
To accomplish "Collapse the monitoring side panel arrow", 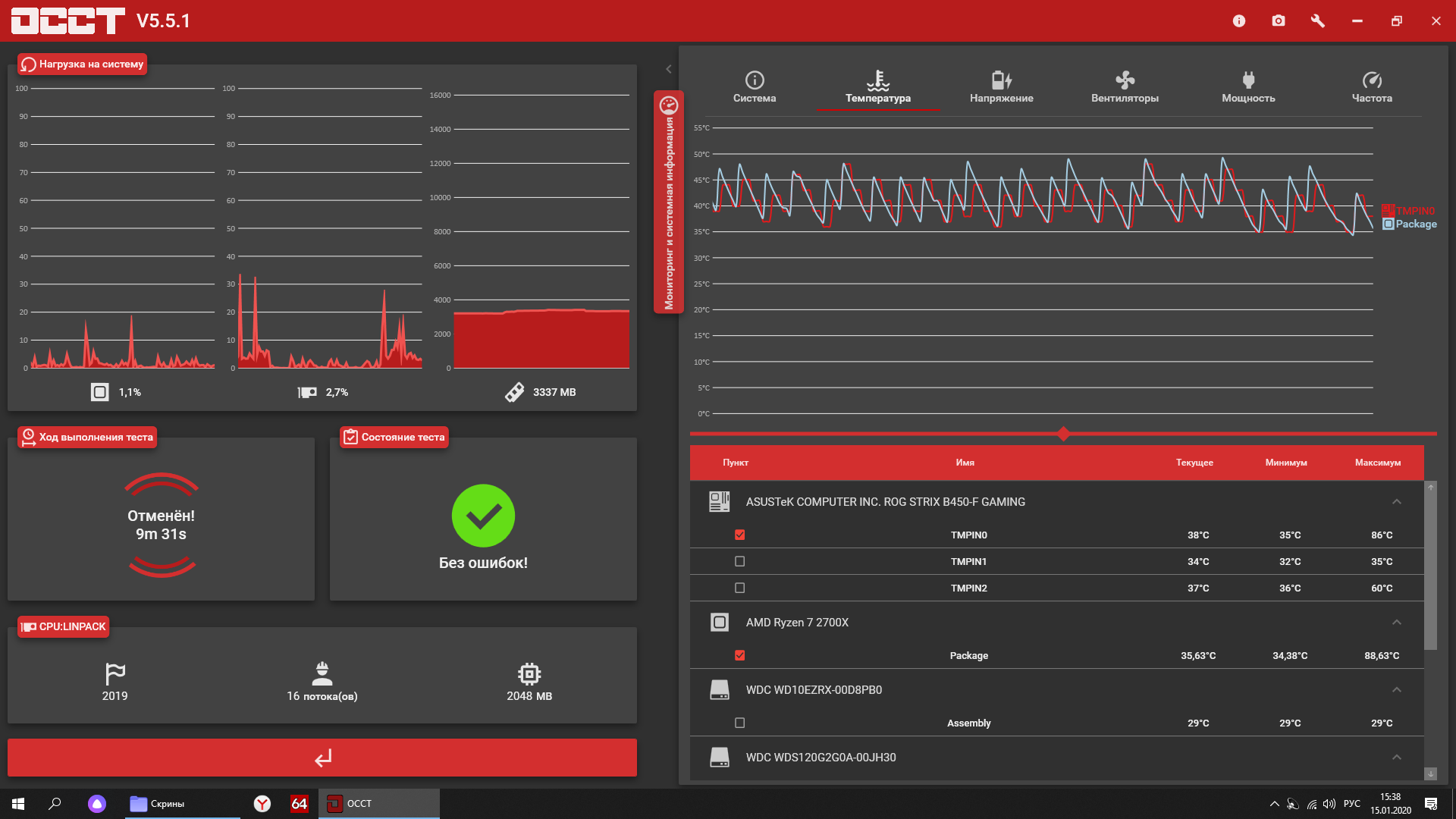I will click(x=669, y=69).
